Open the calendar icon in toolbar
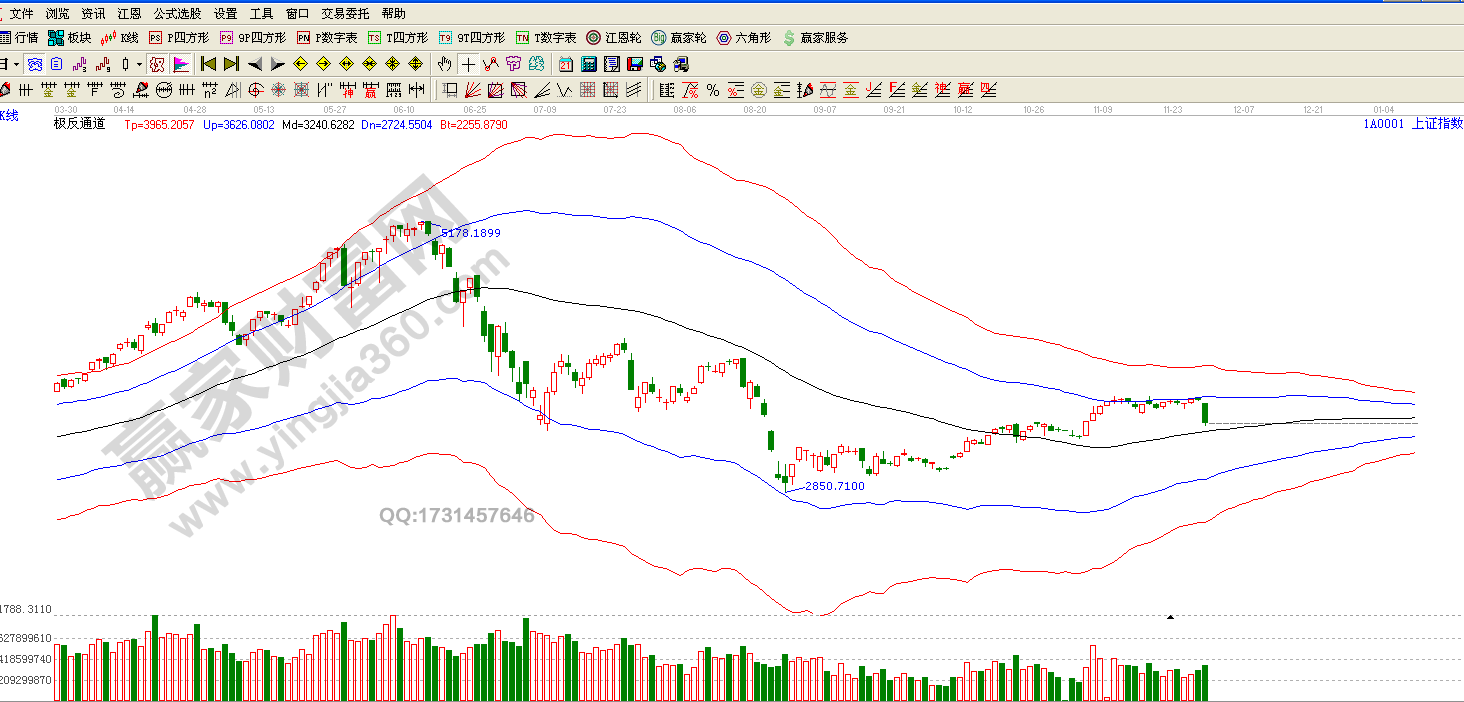This screenshot has width=1464, height=702. pos(566,64)
